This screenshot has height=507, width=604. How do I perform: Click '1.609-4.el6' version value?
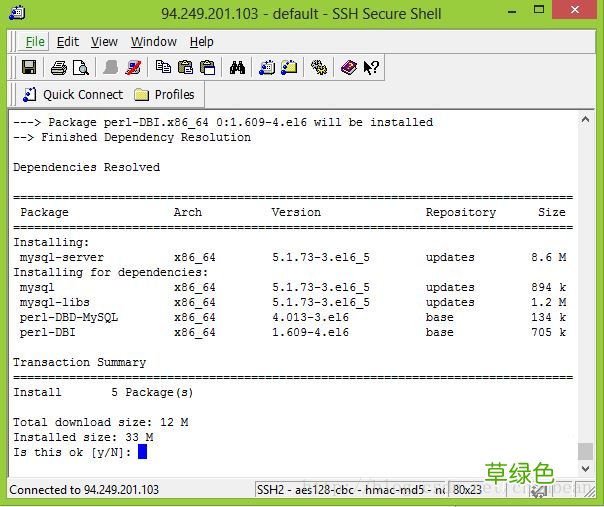[310, 332]
